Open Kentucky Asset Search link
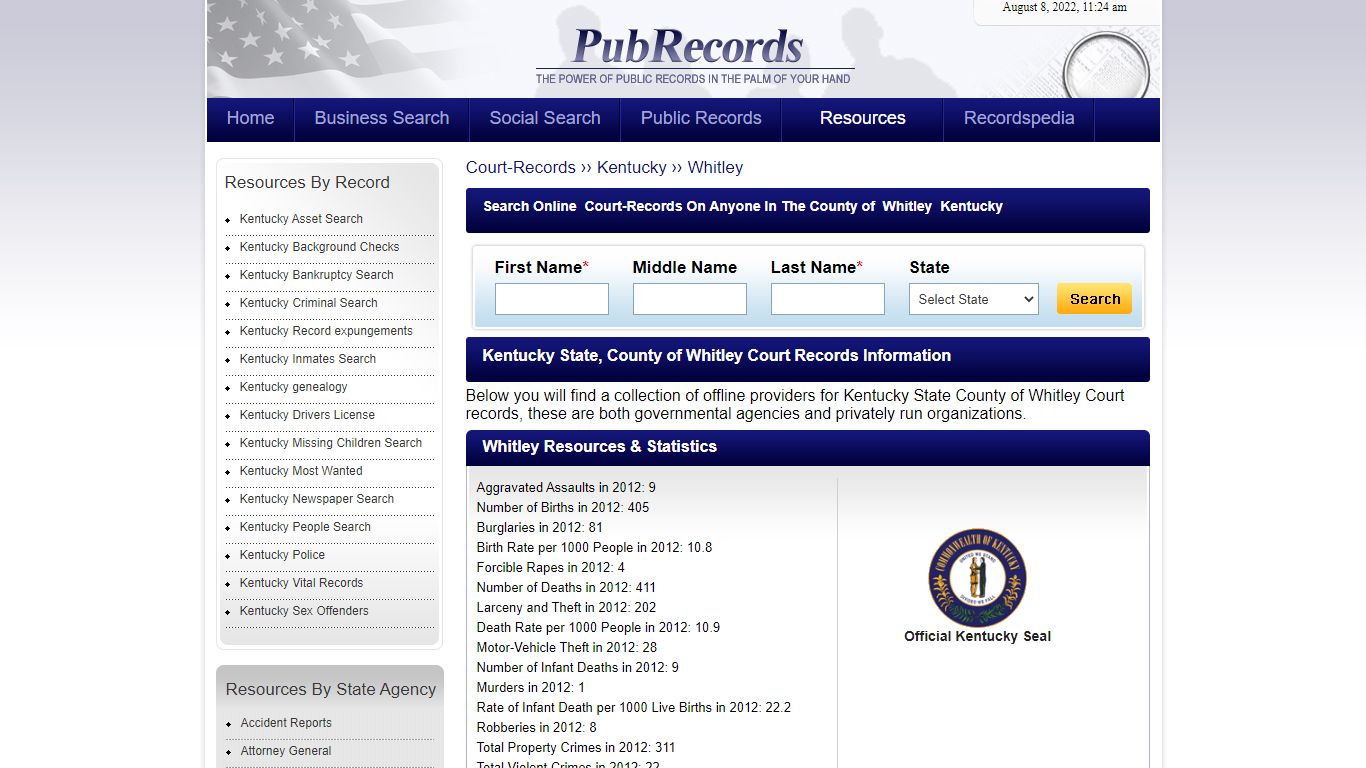 click(301, 219)
